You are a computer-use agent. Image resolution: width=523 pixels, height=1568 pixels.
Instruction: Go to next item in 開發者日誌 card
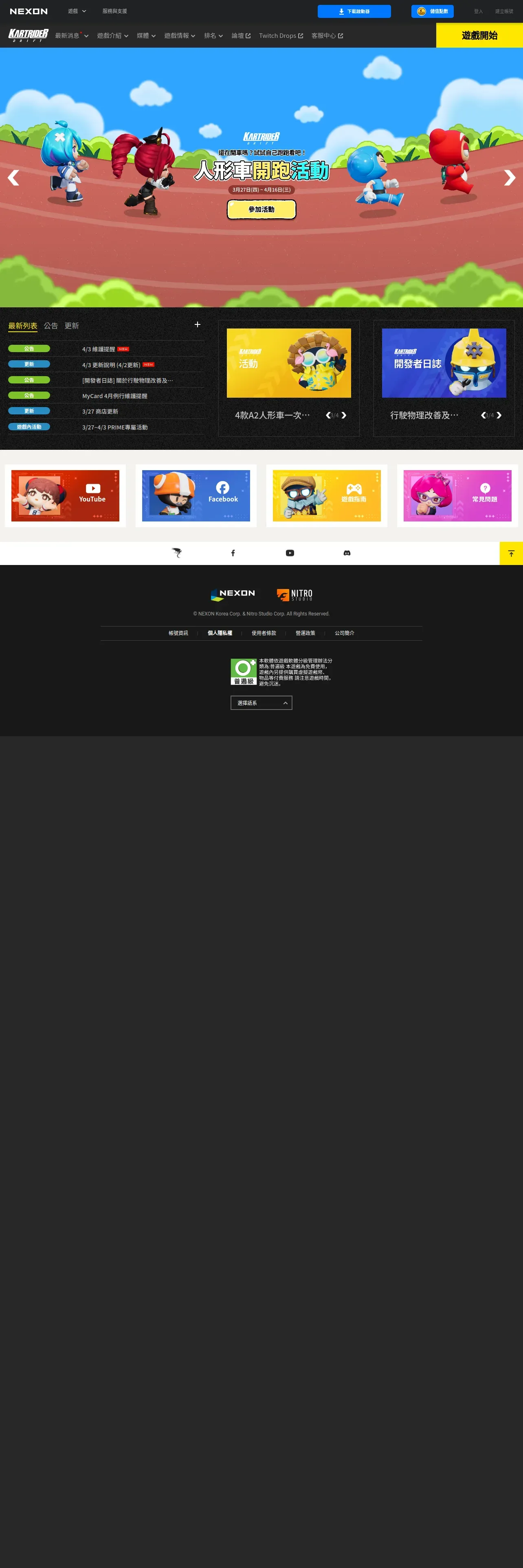(499, 415)
